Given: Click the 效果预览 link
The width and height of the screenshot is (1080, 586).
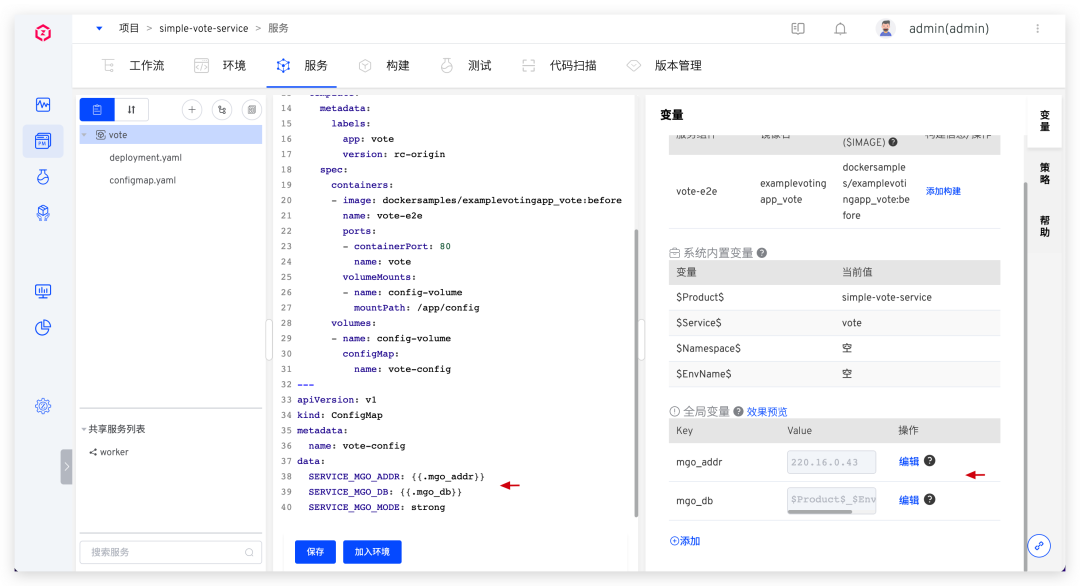Looking at the screenshot, I should tap(767, 411).
